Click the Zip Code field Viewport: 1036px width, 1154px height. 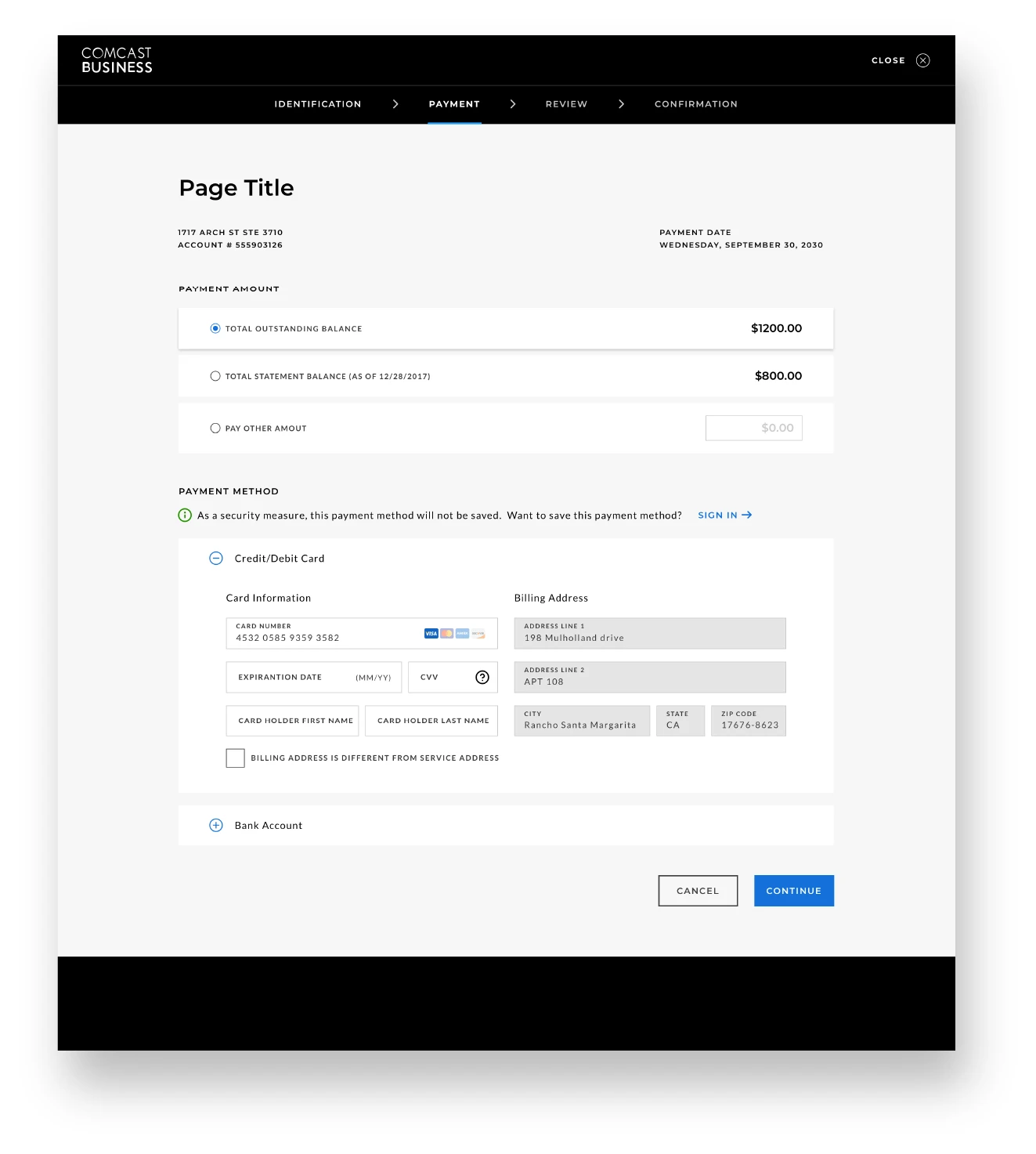[x=749, y=721]
